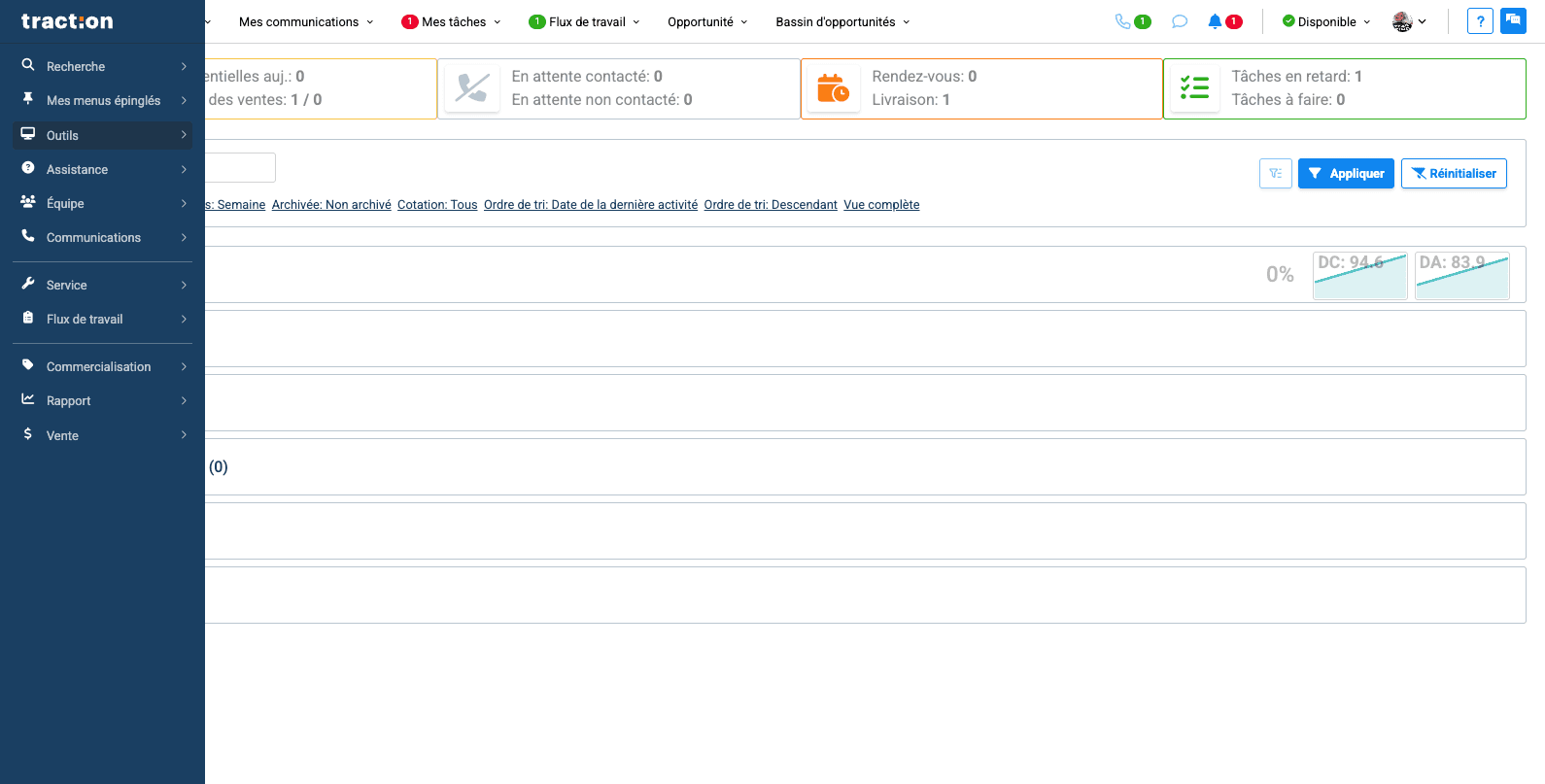Open the Communications sidebar menu
Image resolution: width=1545 pixels, height=784 pixels.
pos(103,237)
